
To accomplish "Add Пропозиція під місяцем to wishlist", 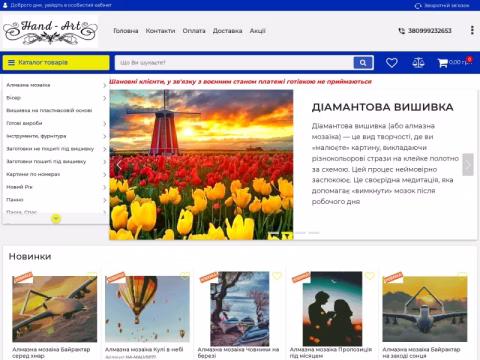I will (x=369, y=276).
